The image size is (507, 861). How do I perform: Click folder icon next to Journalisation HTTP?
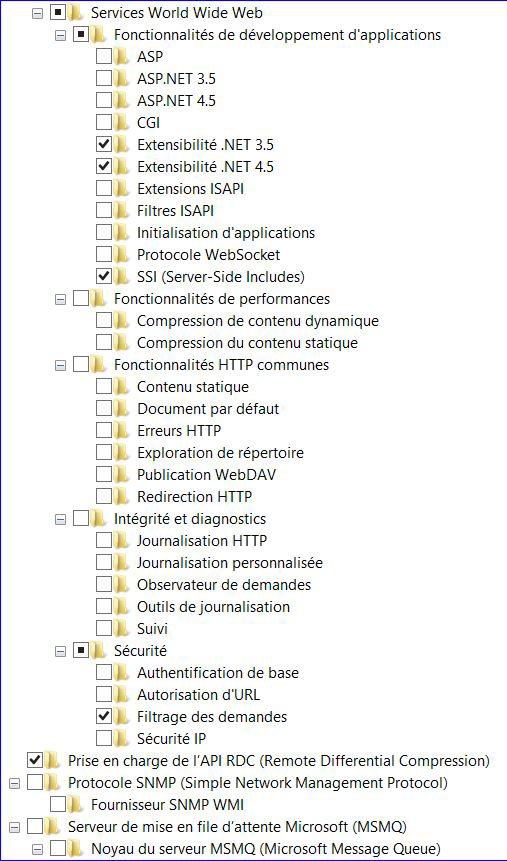click(x=121, y=541)
